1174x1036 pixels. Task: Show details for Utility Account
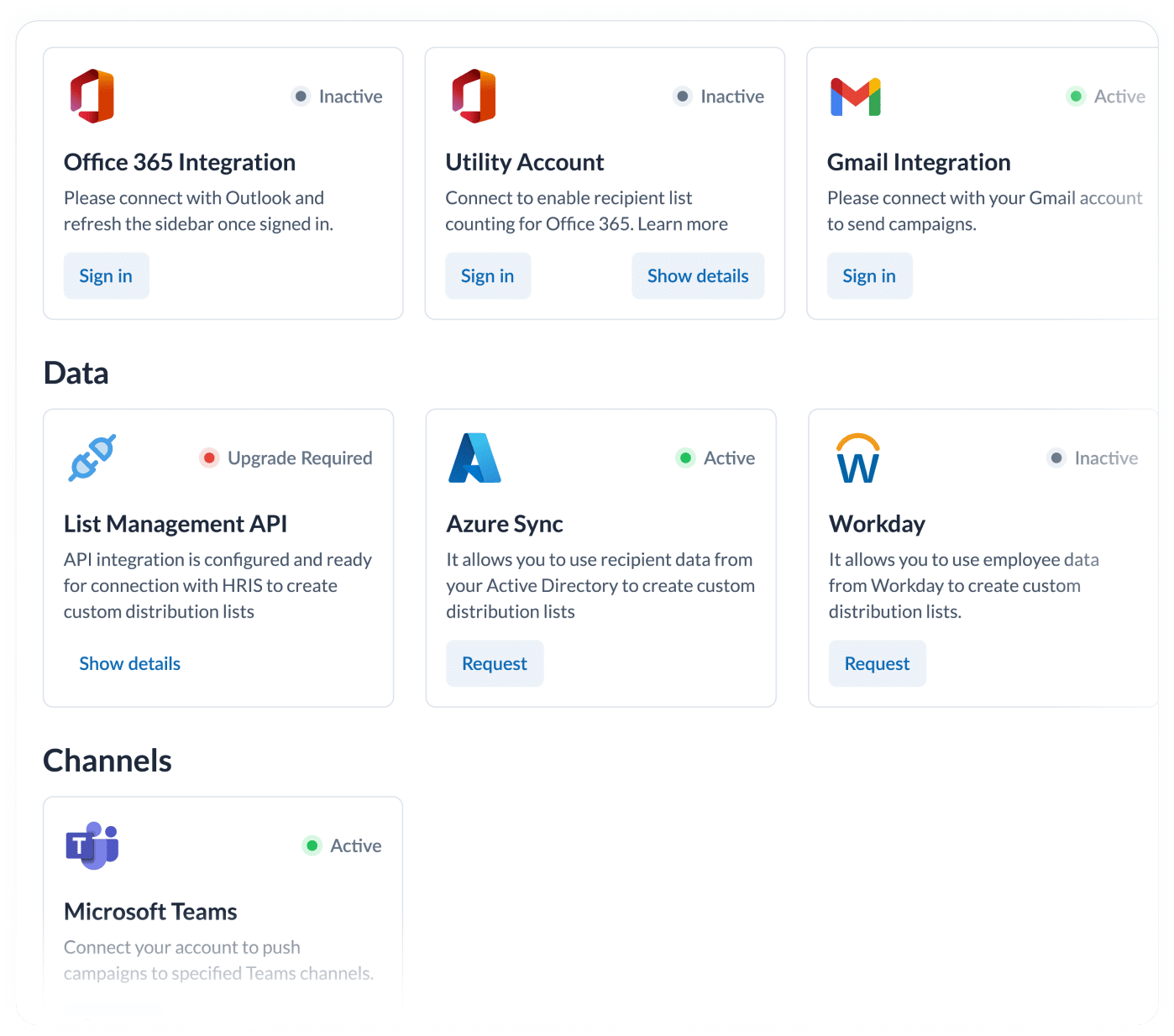pyautogui.click(x=698, y=275)
